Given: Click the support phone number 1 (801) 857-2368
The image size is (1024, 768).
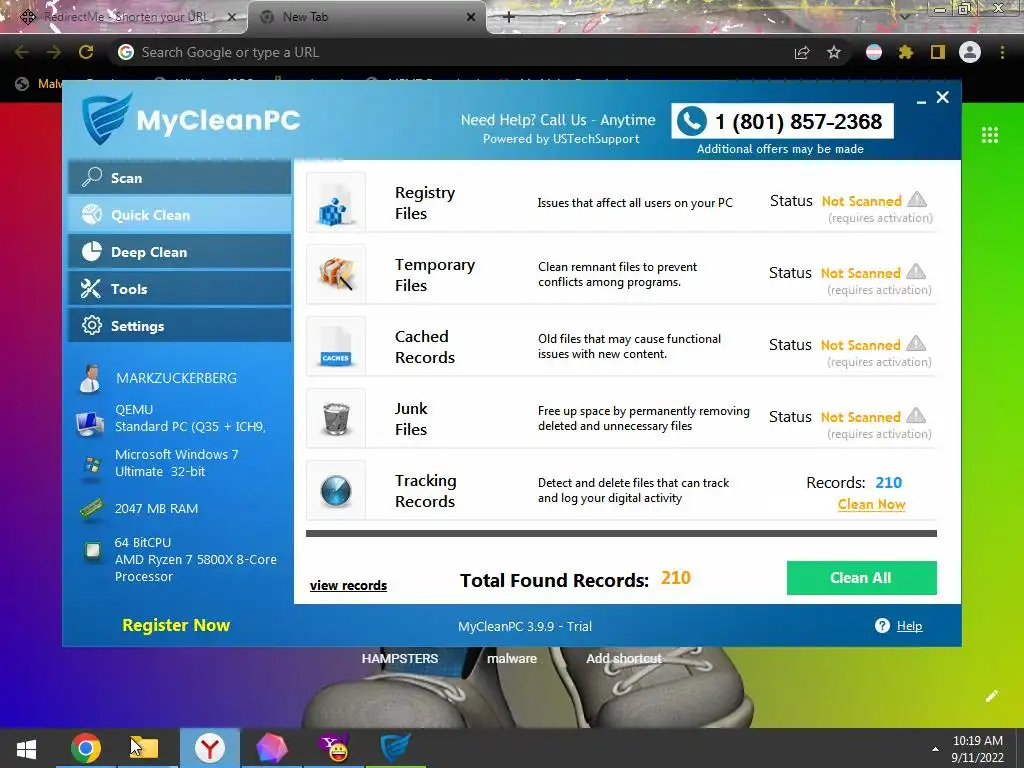Looking at the screenshot, I should (x=799, y=121).
